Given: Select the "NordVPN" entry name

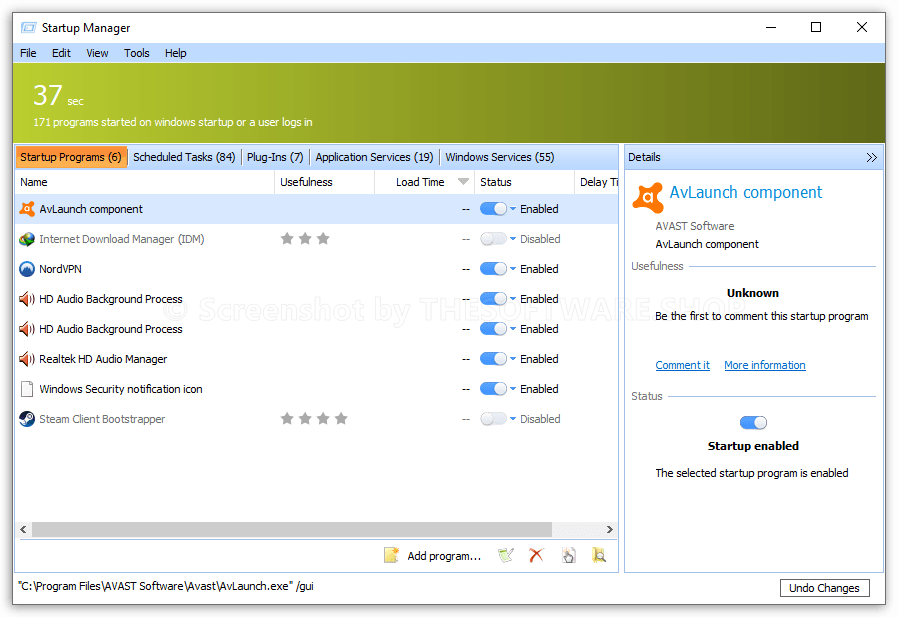Looking at the screenshot, I should (x=61, y=269).
